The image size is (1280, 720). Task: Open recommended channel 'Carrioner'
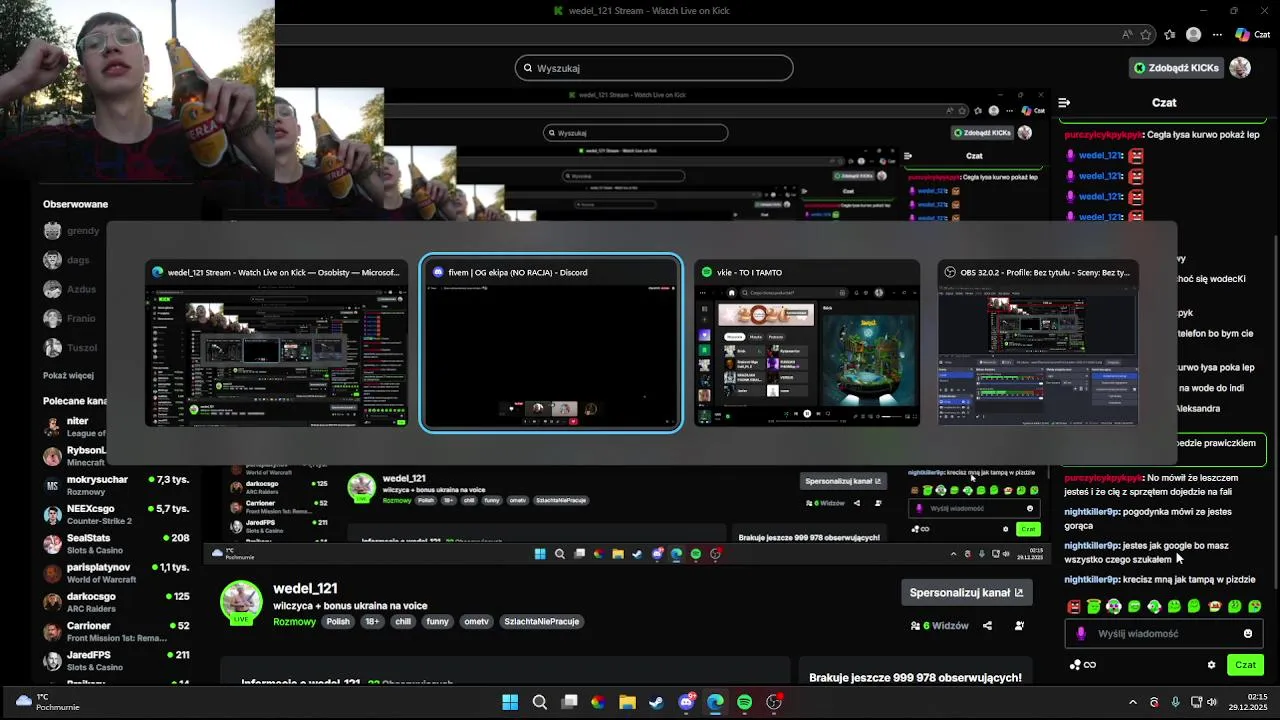pos(116,631)
